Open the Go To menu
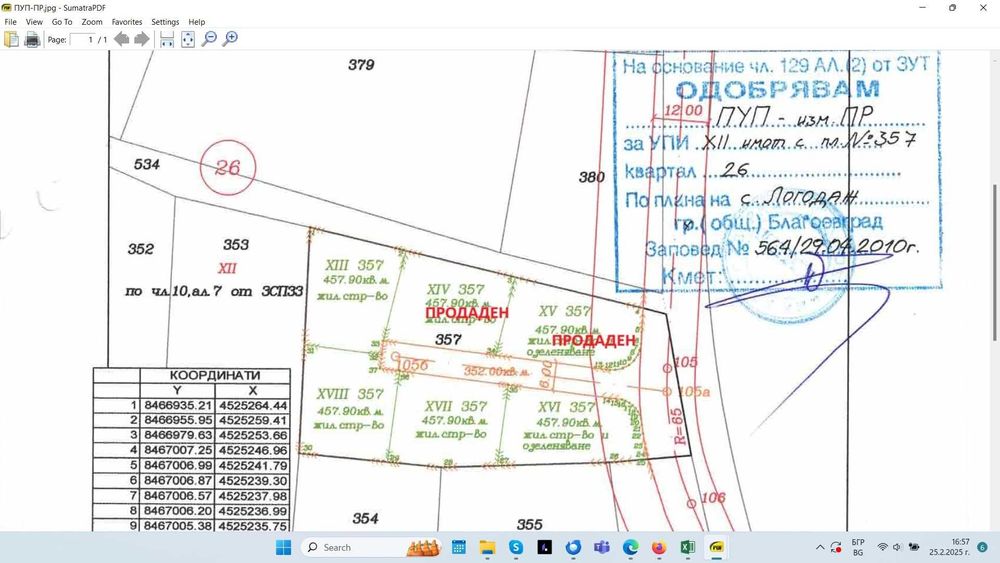Image resolution: width=1000 pixels, height=563 pixels. click(62, 22)
